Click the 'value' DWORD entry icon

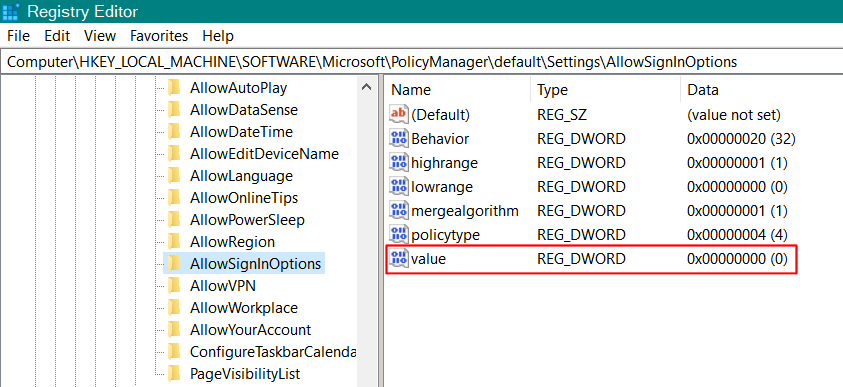click(x=399, y=259)
